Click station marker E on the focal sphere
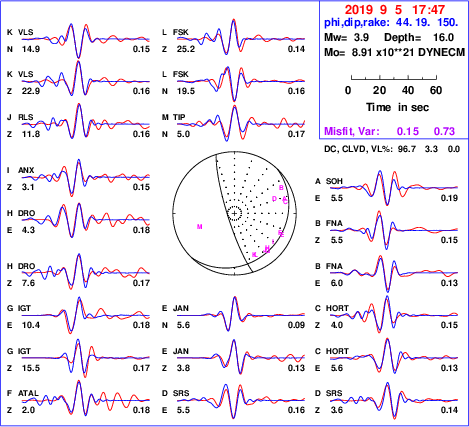Screen dimensions: 469x427 (281, 233)
